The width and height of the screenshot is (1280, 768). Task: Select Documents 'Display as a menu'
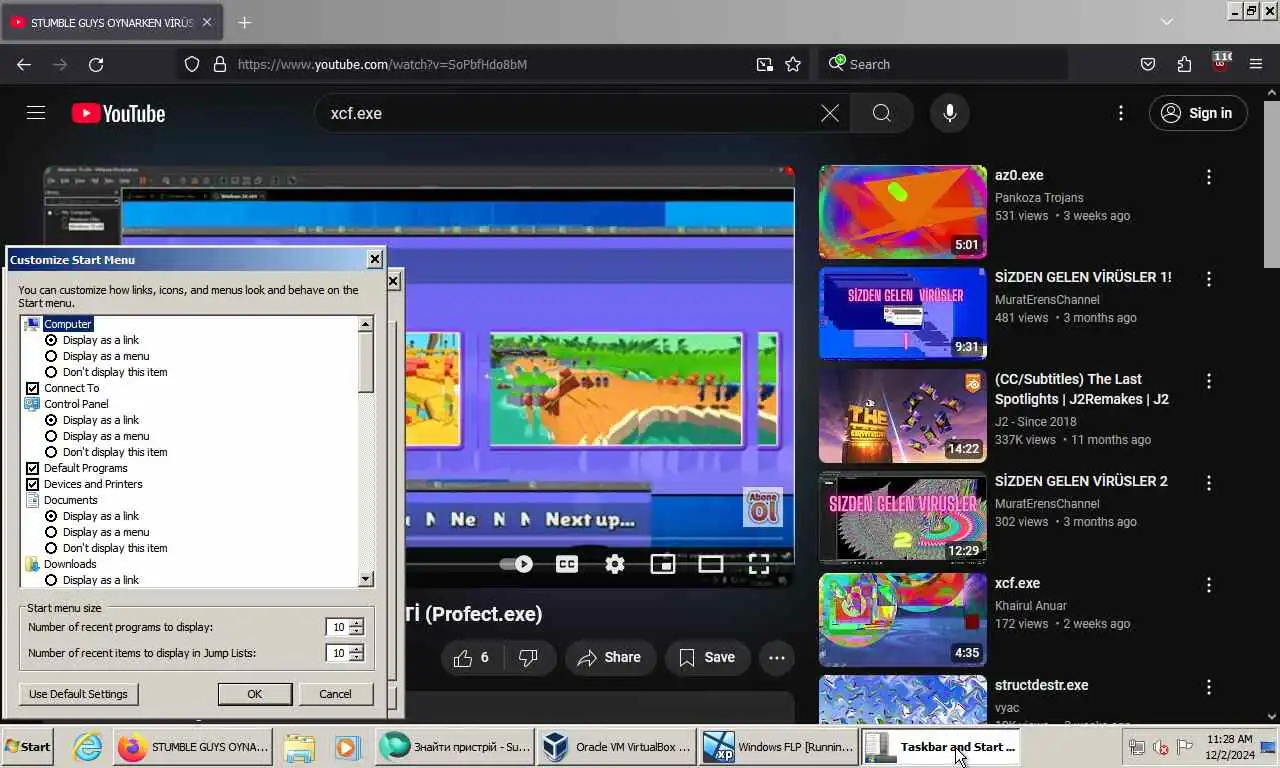pos(51,532)
